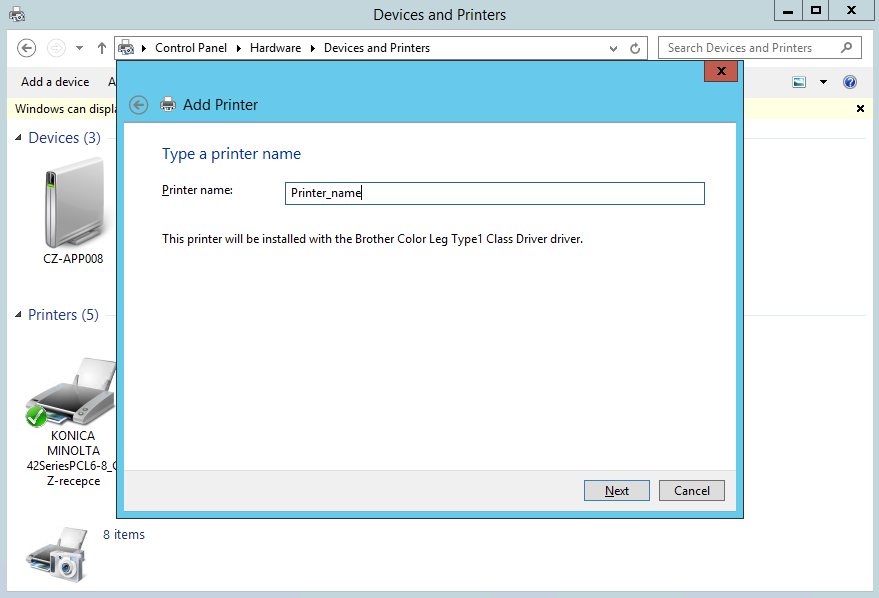Click the Add a device toolbar item
The width and height of the screenshot is (879, 598).
55,81
